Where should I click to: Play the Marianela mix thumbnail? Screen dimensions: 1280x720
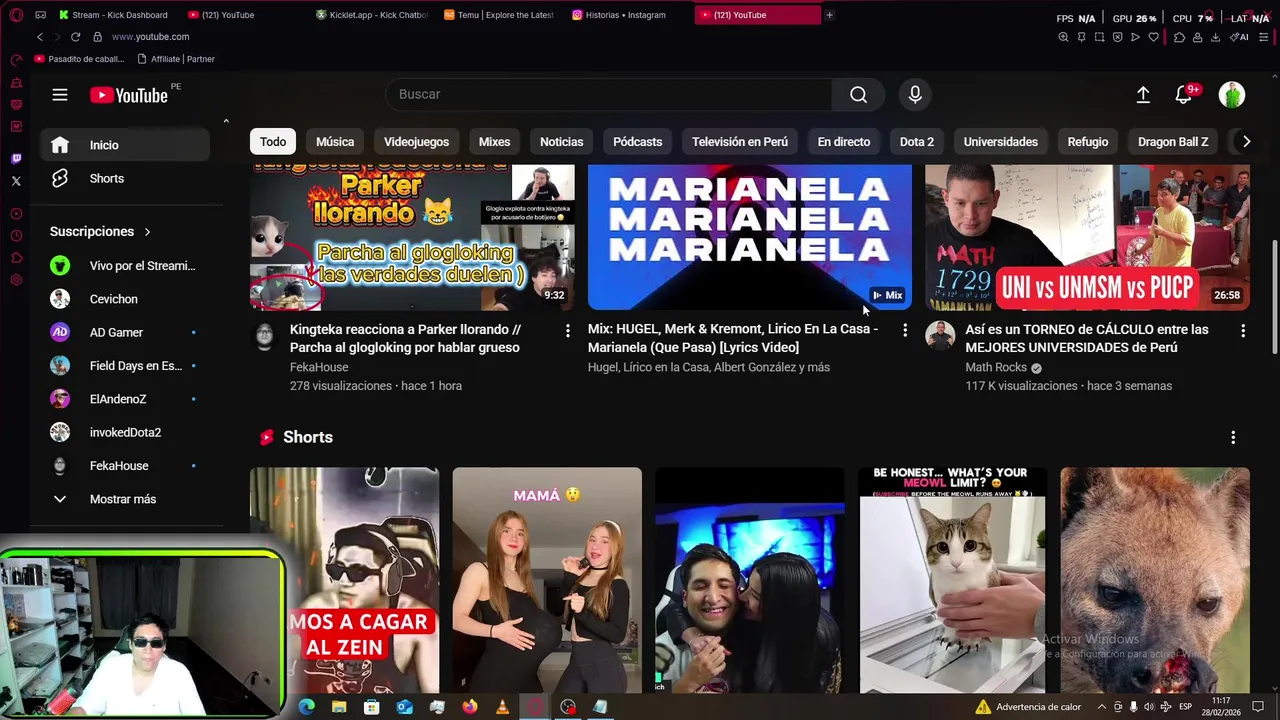pos(750,238)
